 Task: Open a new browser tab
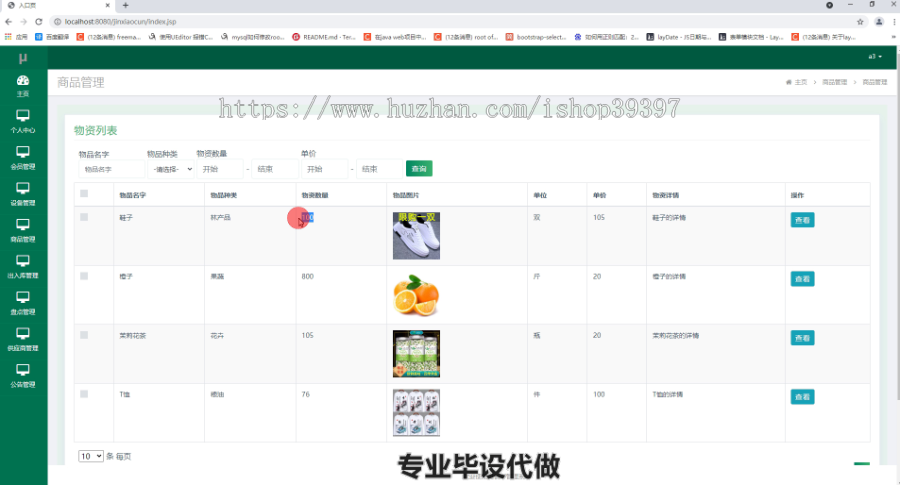coord(125,5)
